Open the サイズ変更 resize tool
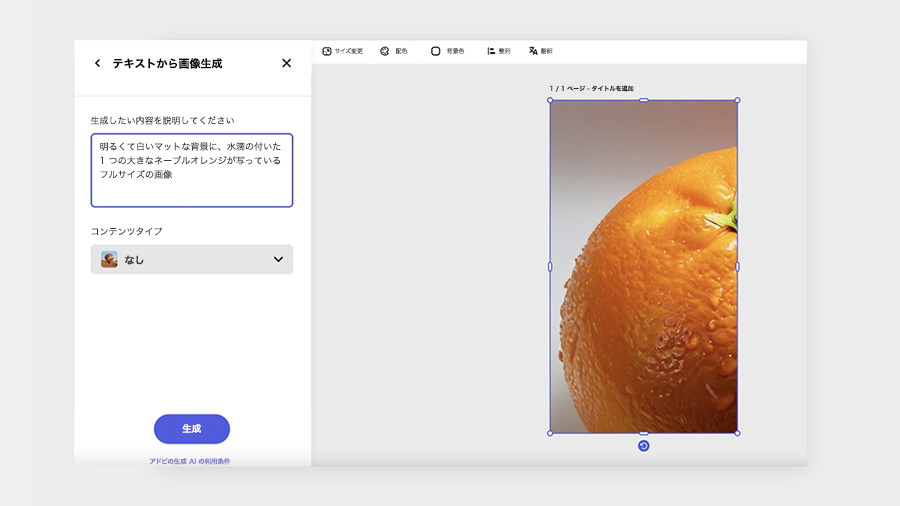The height and width of the screenshot is (506, 900). point(343,51)
